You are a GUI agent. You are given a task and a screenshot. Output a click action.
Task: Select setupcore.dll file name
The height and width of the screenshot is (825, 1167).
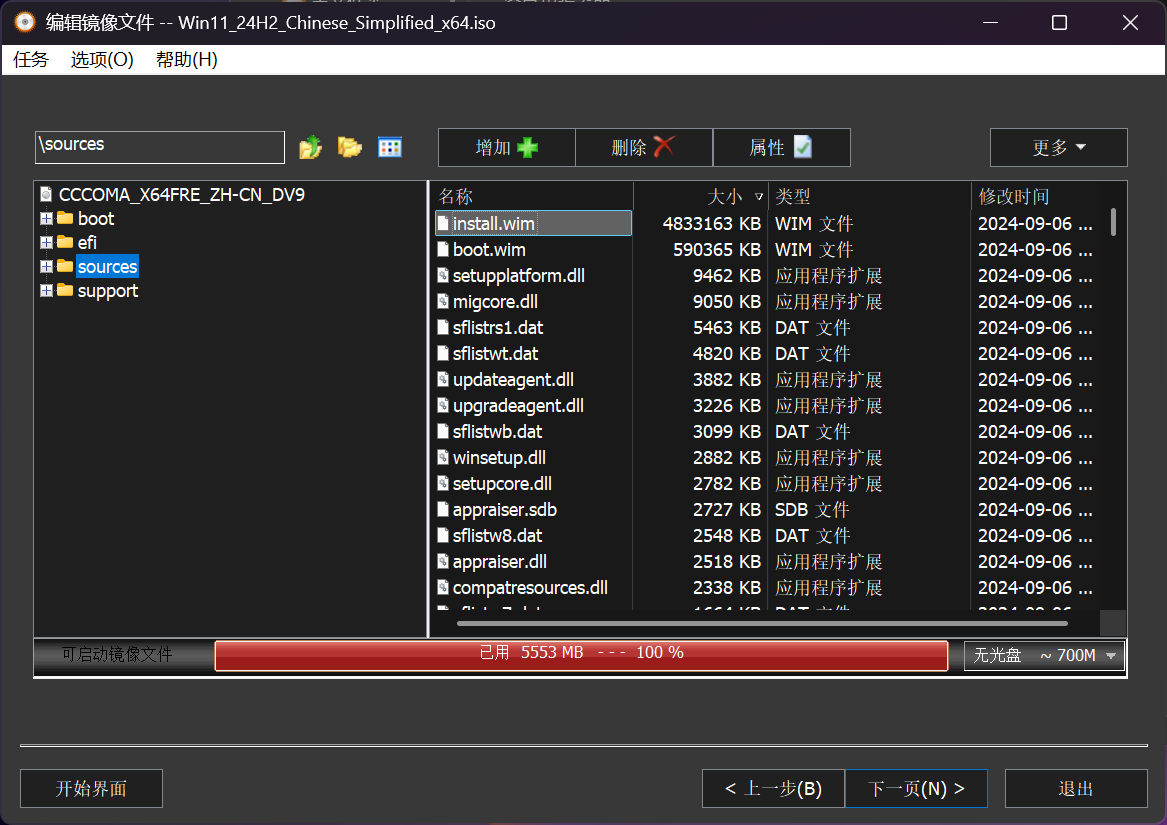tap(502, 484)
